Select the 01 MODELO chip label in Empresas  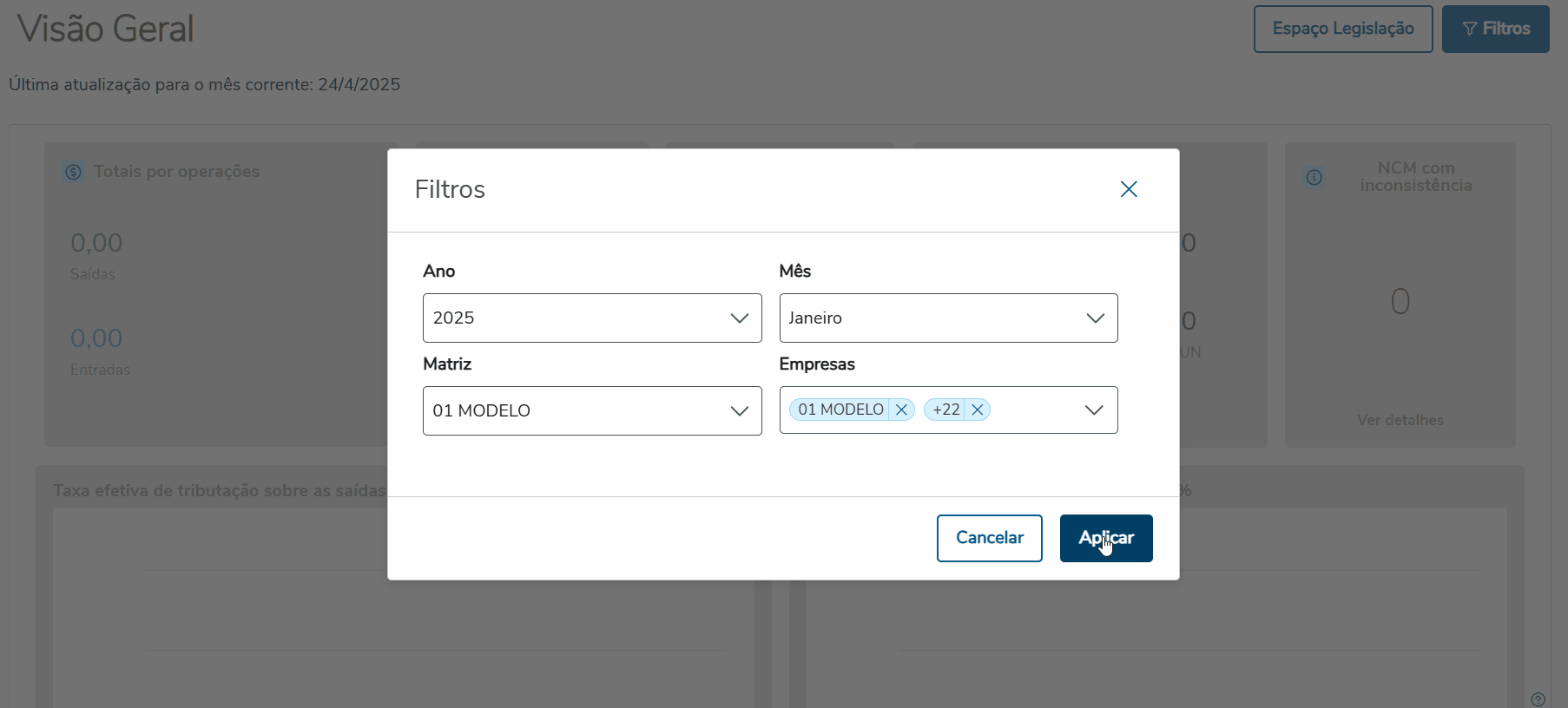tap(840, 410)
